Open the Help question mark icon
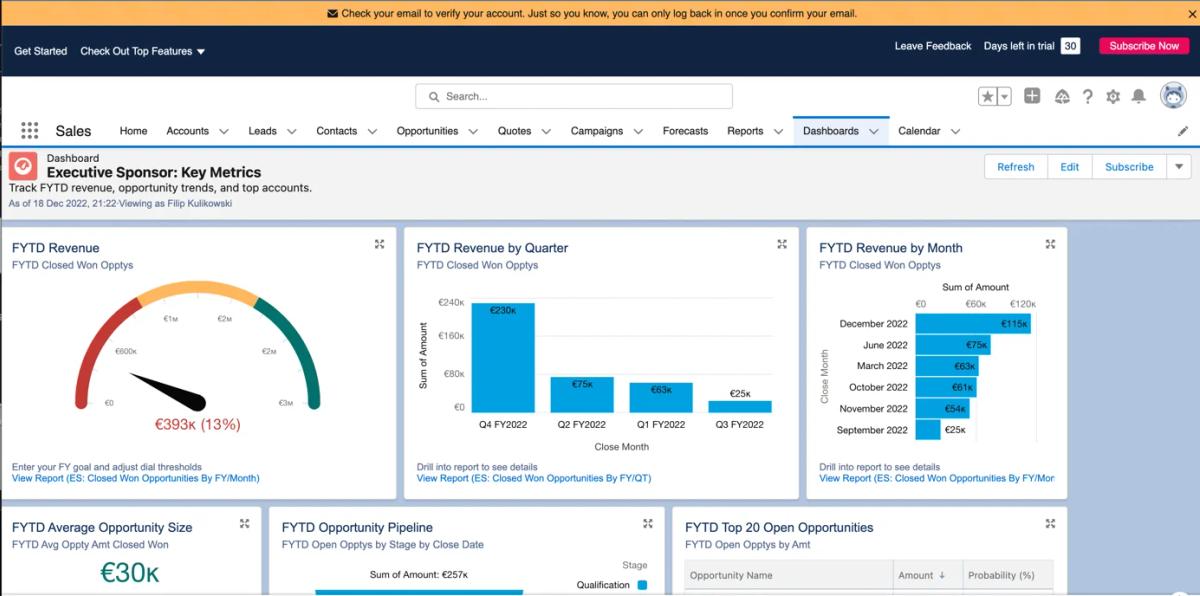The image size is (1200, 596). pos(1088,97)
